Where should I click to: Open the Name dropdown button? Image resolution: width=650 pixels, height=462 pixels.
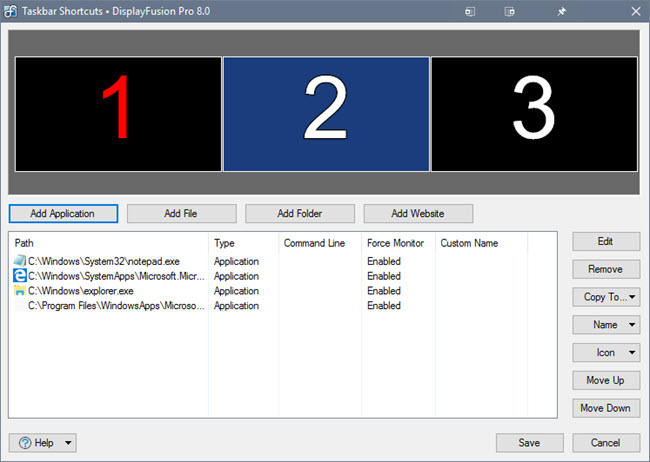coord(606,325)
